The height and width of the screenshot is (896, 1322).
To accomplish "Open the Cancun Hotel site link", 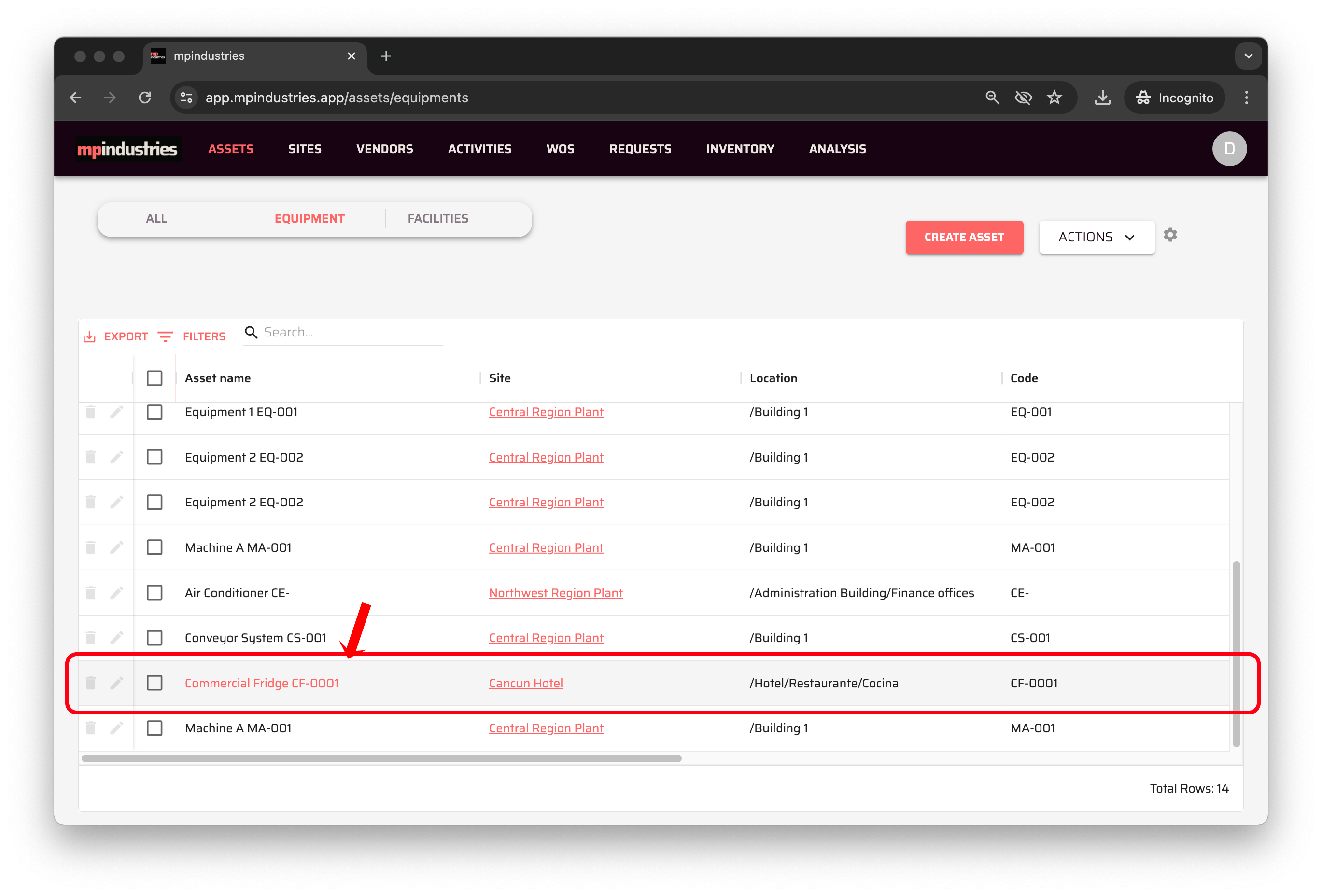I will coord(526,683).
